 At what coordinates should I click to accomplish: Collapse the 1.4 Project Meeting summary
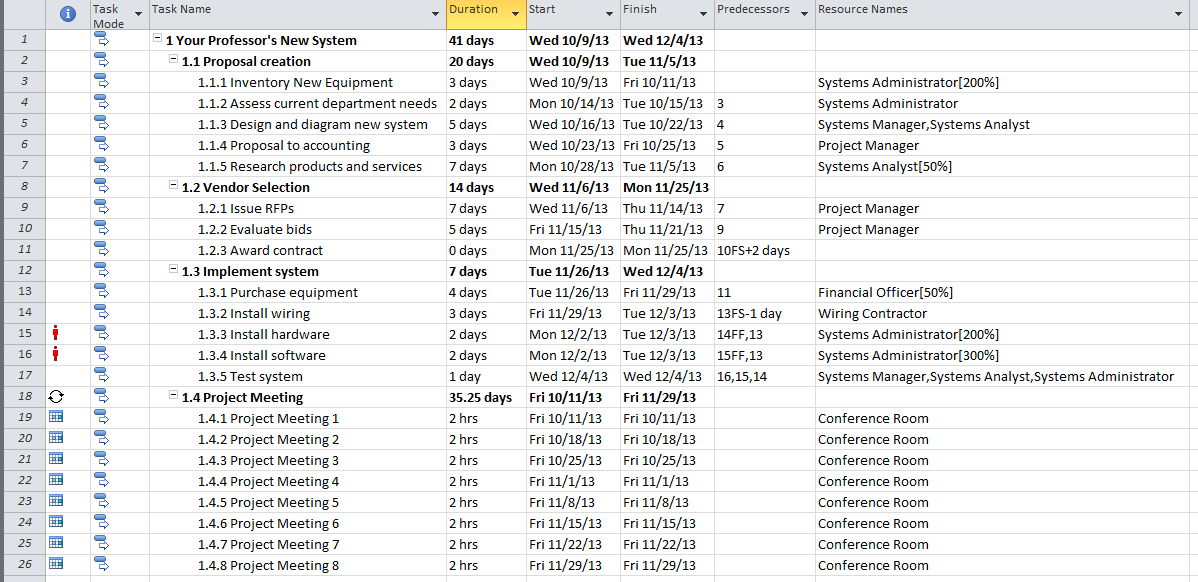(x=174, y=397)
